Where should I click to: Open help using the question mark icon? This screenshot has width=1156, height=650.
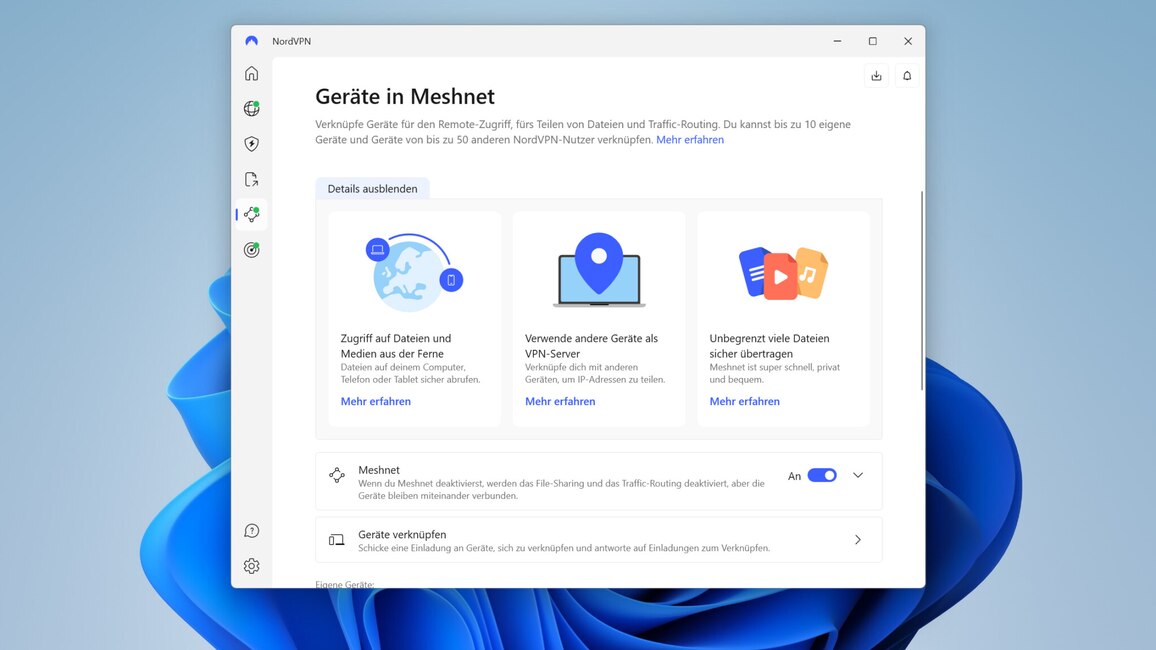click(x=251, y=530)
